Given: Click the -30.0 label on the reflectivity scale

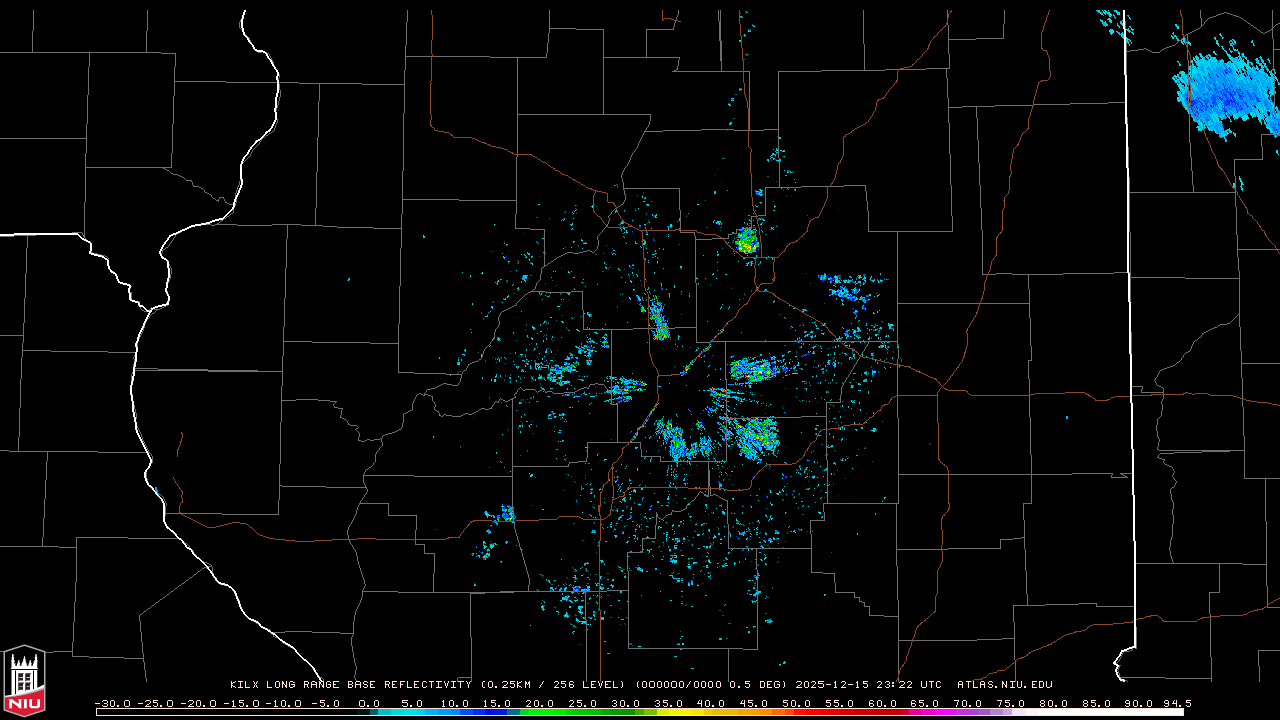Looking at the screenshot, I should click(x=112, y=703).
